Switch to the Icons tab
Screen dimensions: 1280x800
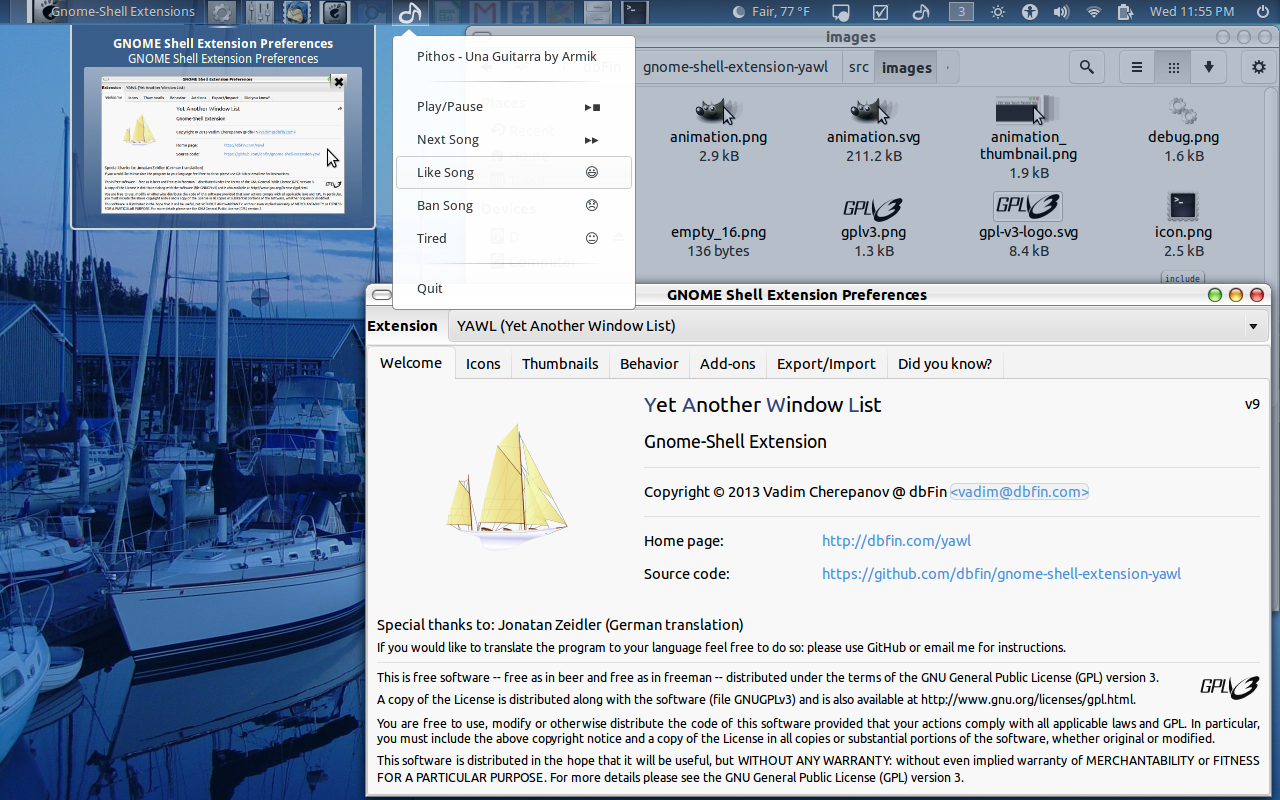[x=483, y=364]
